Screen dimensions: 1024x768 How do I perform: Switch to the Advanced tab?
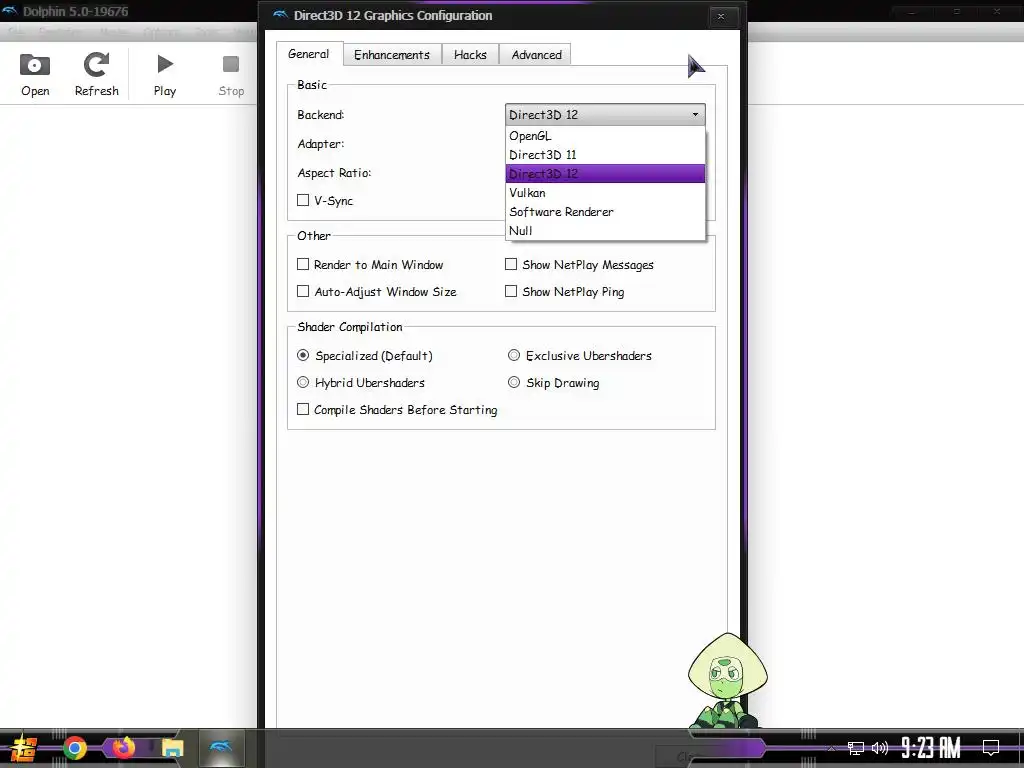coord(536,55)
